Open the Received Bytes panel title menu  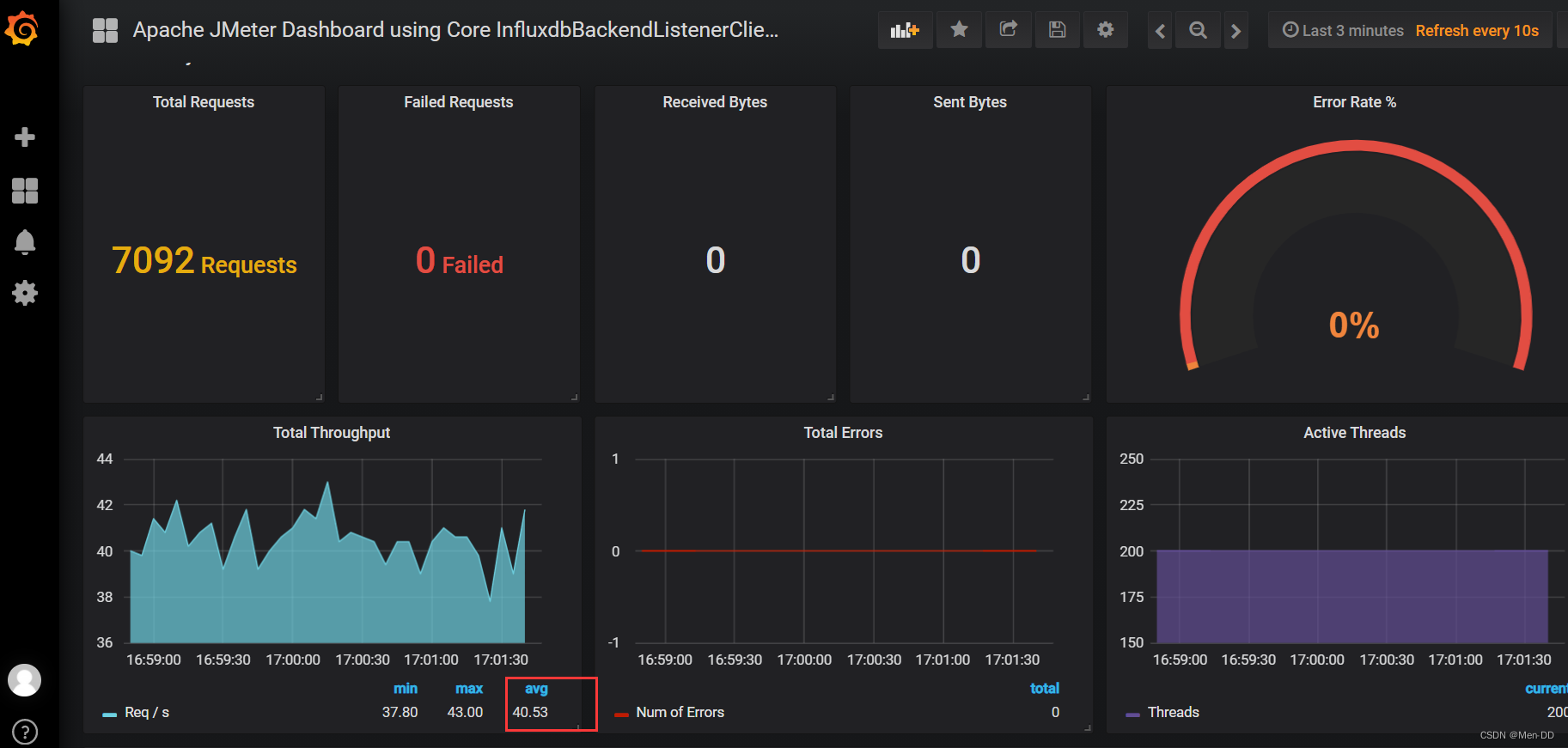[x=715, y=102]
